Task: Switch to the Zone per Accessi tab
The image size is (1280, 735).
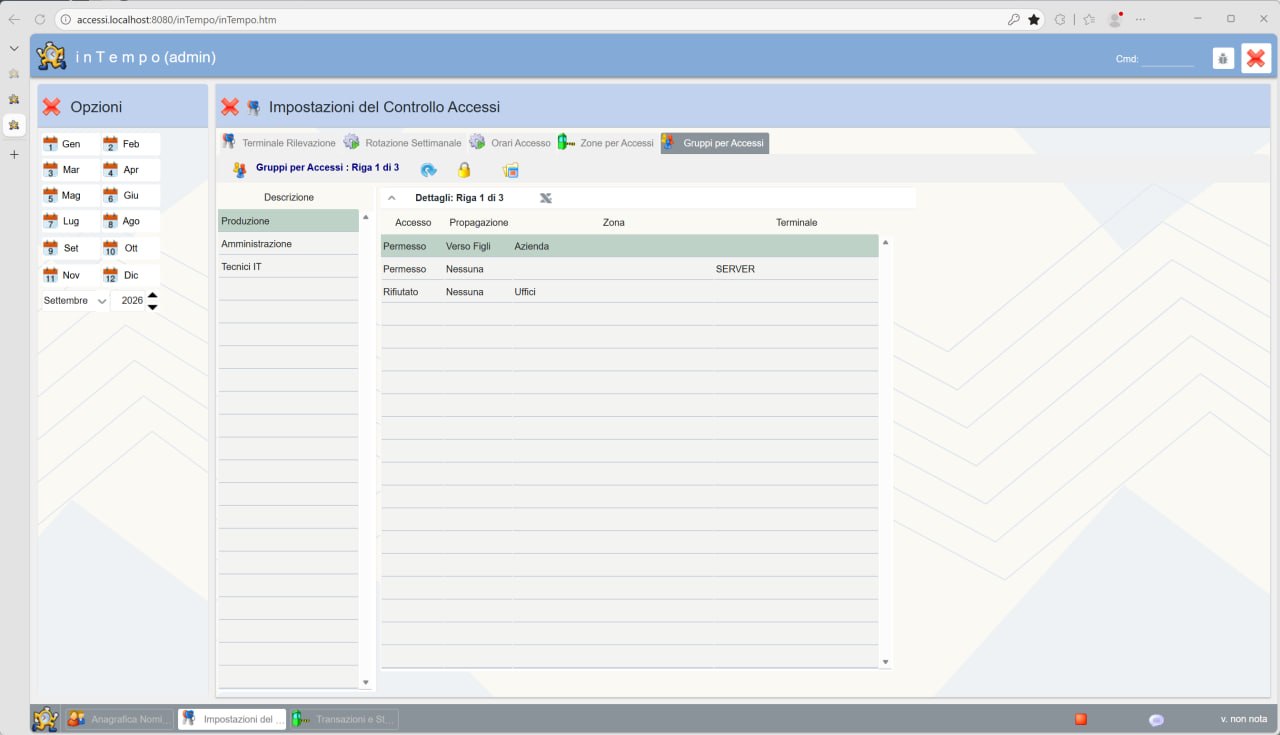Action: (x=606, y=143)
